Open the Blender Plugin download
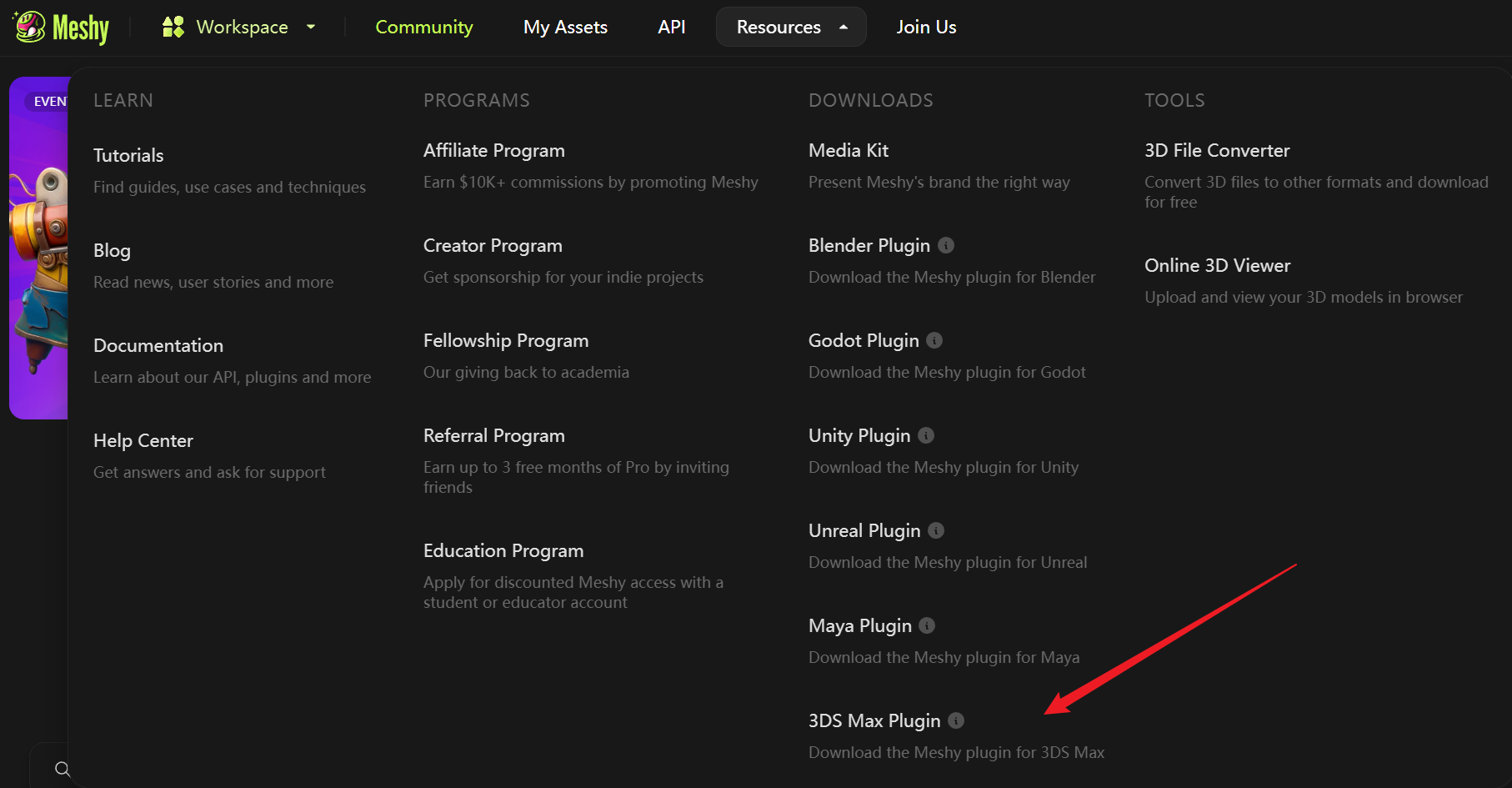This screenshot has width=1512, height=788. point(869,245)
